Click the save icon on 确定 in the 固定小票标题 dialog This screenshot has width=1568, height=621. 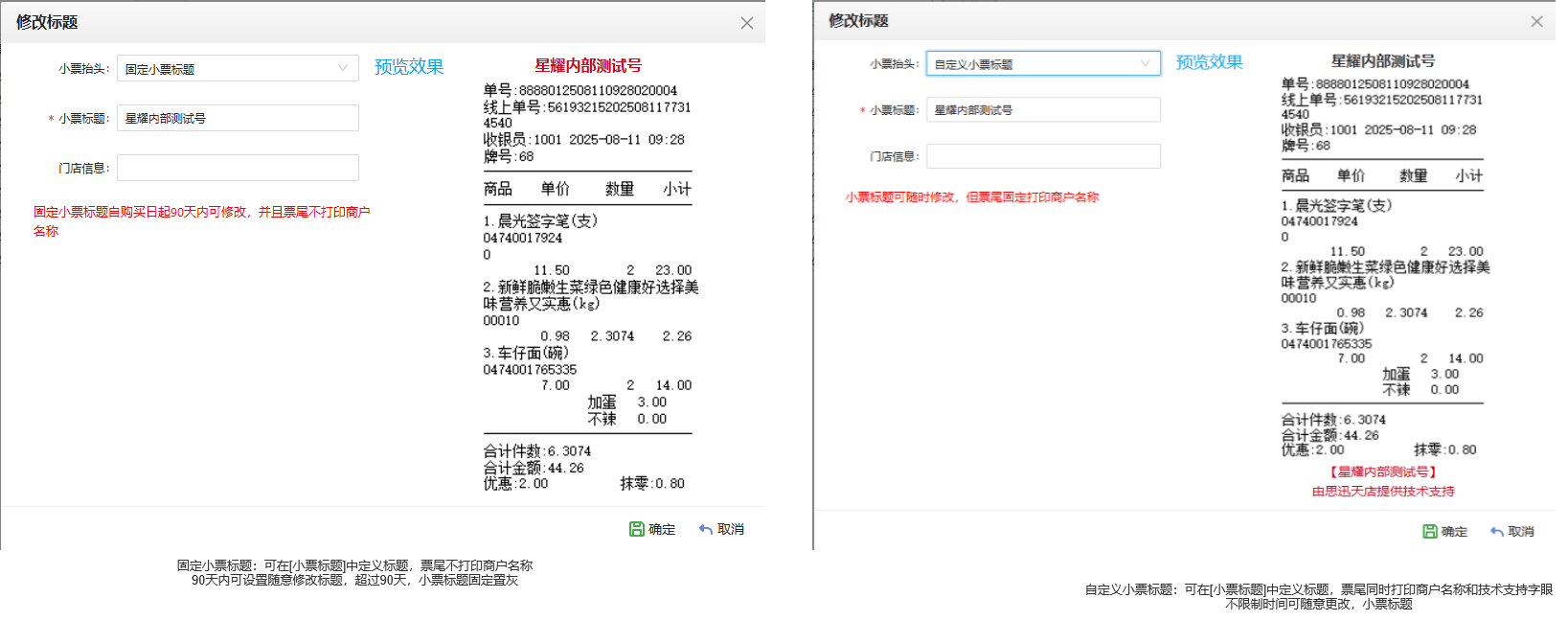point(636,529)
